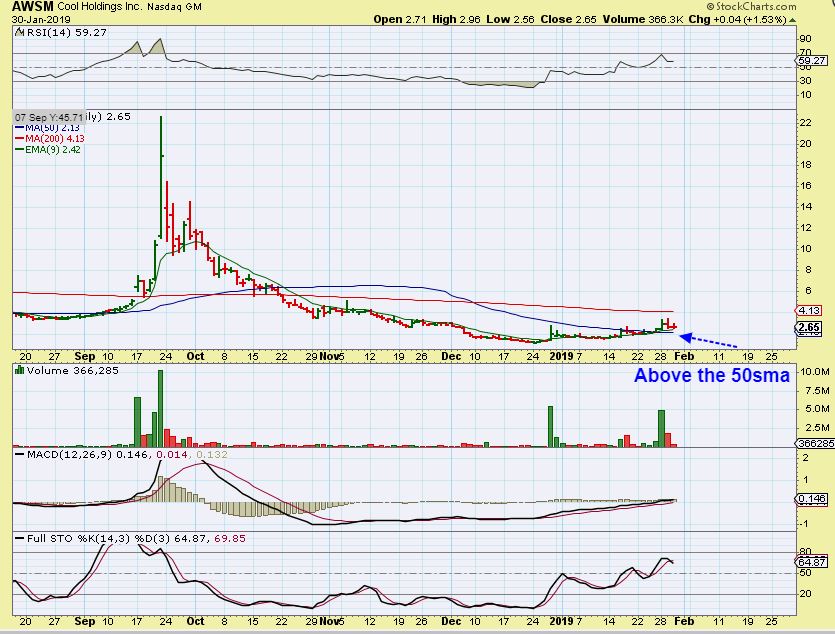Viewport: 835px width, 634px height.
Task: Click the 0.146 MACD tag on the right axis
Action: [x=812, y=499]
